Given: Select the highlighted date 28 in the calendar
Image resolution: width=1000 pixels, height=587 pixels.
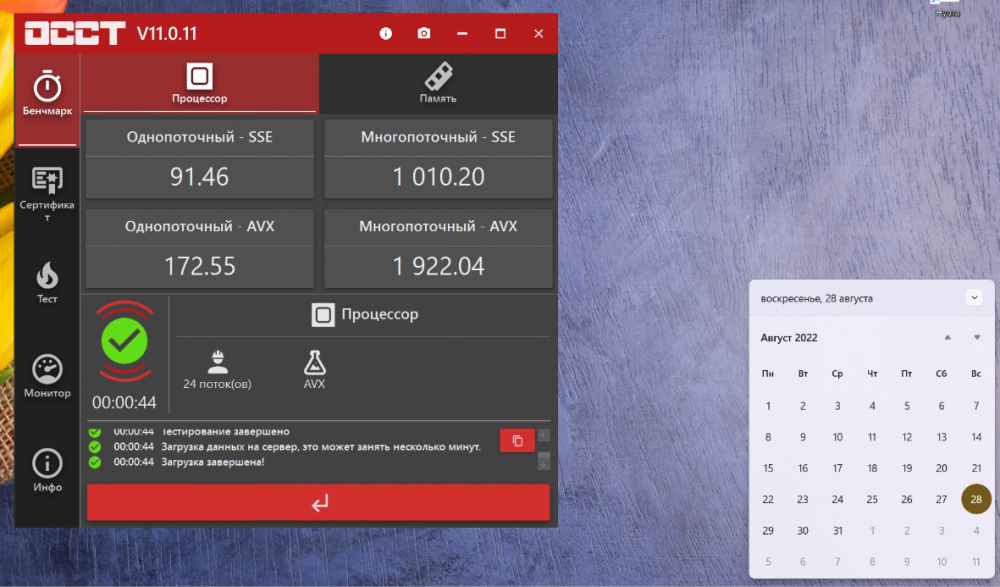Looking at the screenshot, I should tap(976, 499).
